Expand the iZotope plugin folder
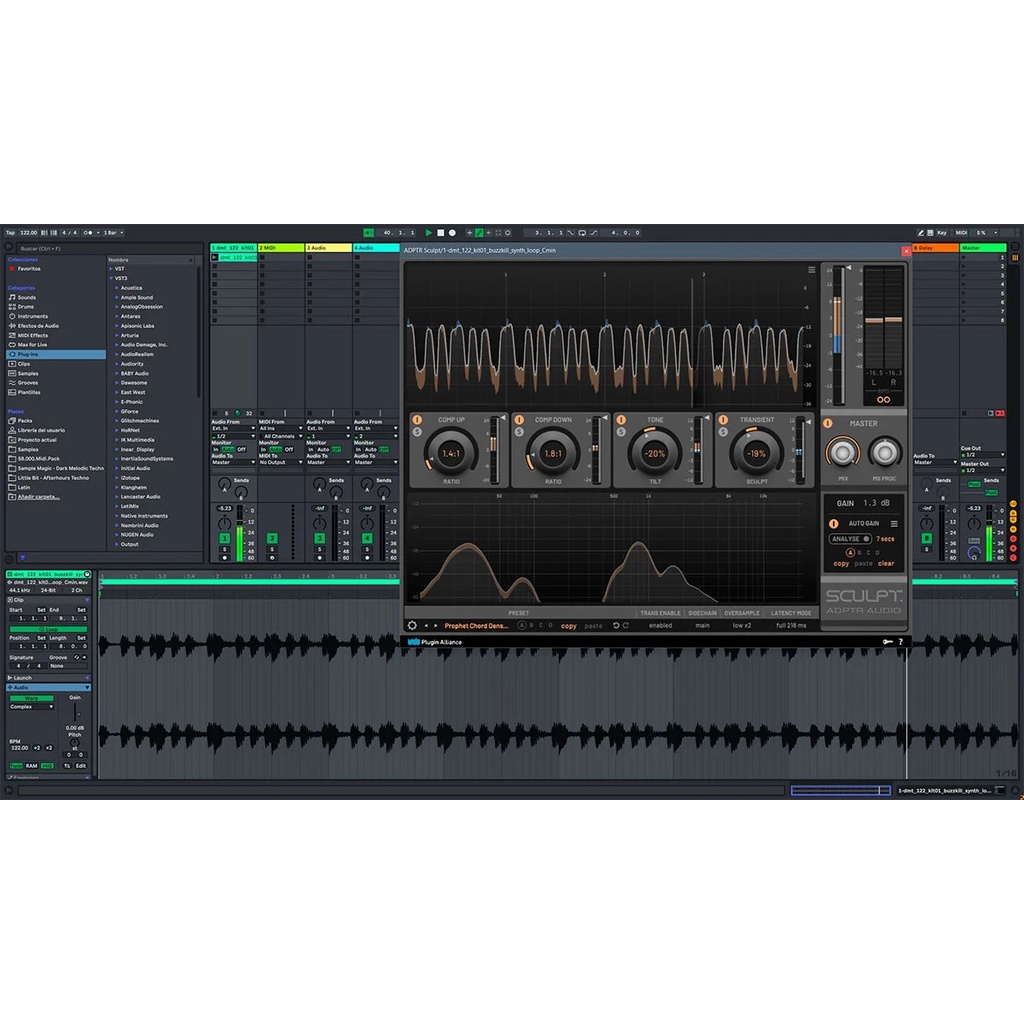This screenshot has height=1024, width=1024. (x=117, y=477)
